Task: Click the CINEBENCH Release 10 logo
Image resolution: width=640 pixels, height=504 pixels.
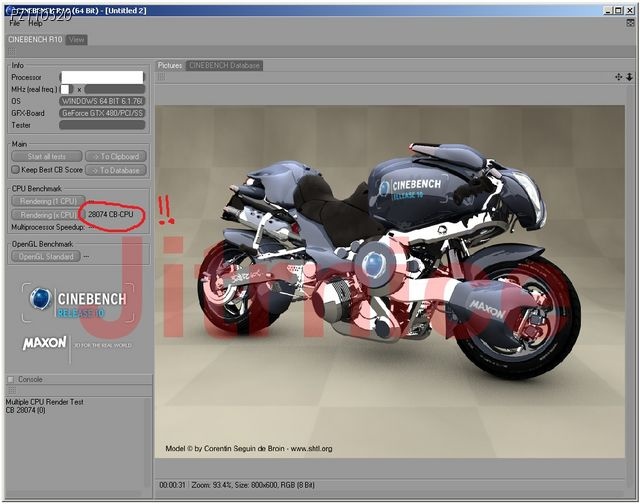Action: [78, 303]
